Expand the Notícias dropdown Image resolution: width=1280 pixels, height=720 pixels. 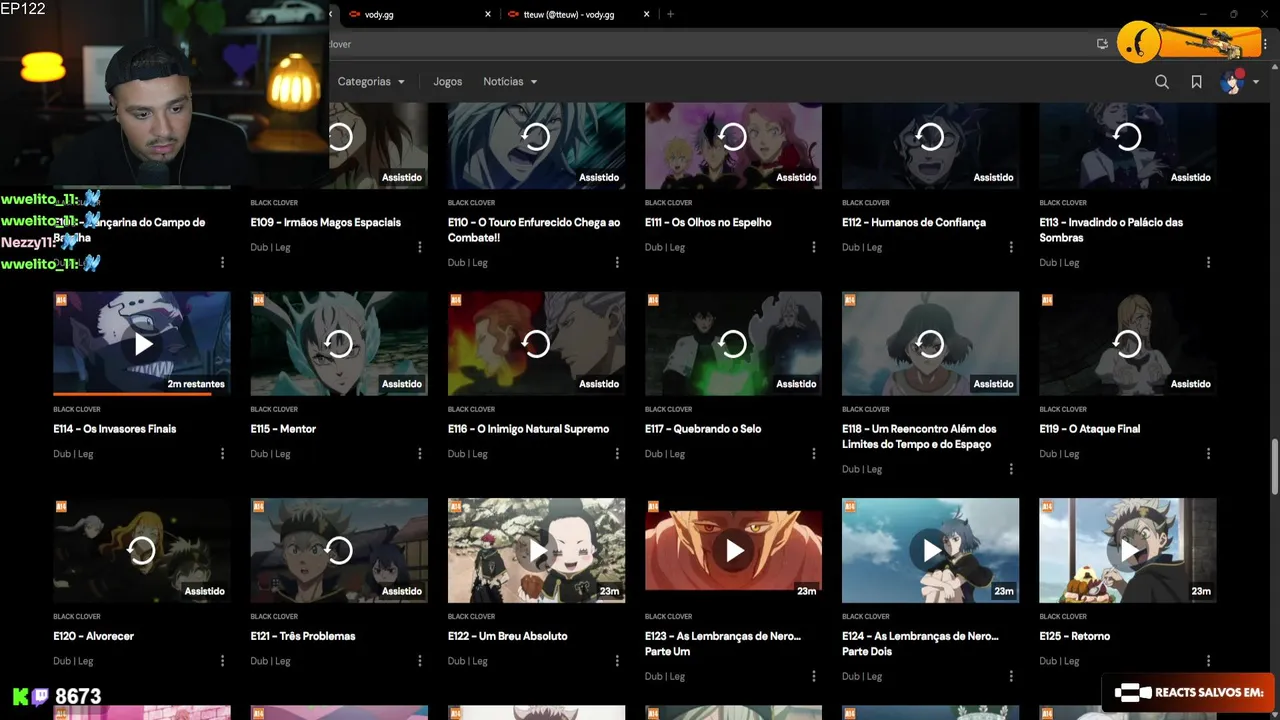point(510,82)
